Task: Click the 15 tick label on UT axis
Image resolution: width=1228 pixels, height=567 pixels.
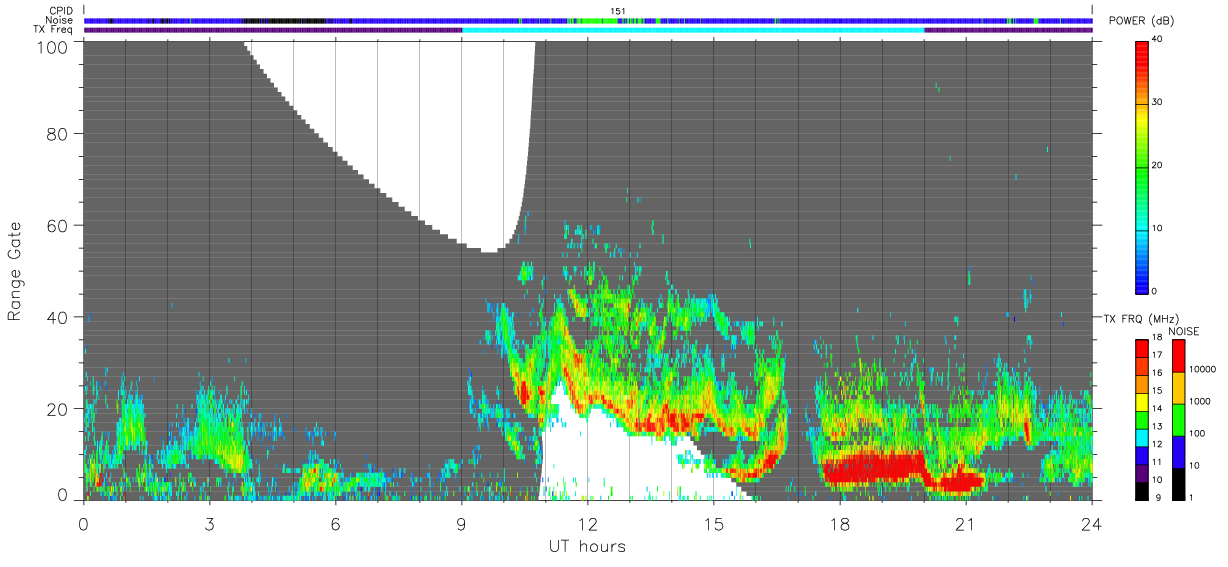Action: point(713,524)
